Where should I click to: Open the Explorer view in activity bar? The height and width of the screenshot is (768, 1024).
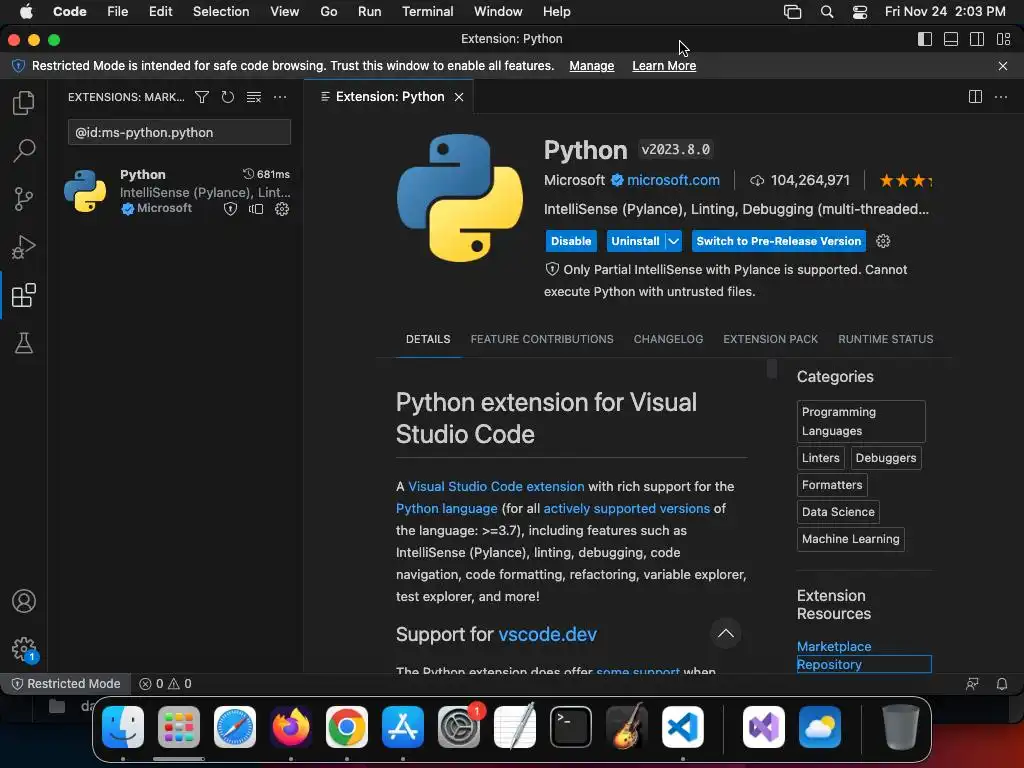click(24, 103)
